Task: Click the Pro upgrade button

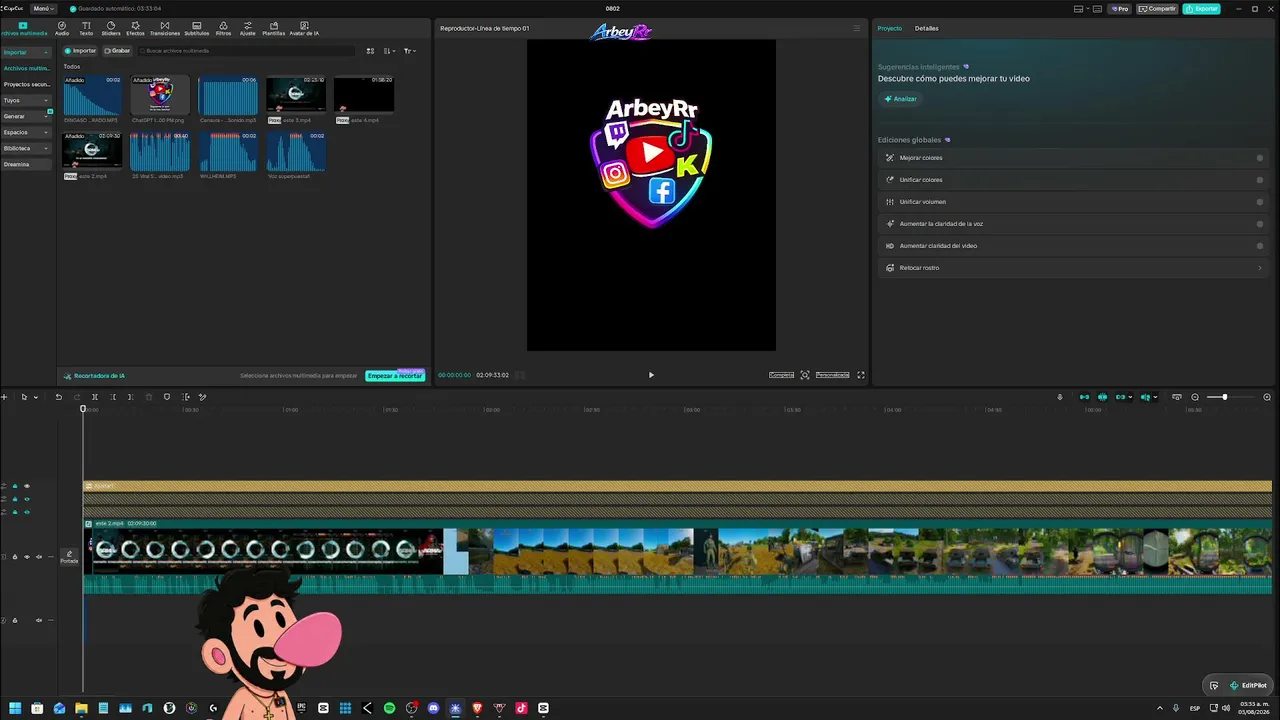Action: 1120,9
